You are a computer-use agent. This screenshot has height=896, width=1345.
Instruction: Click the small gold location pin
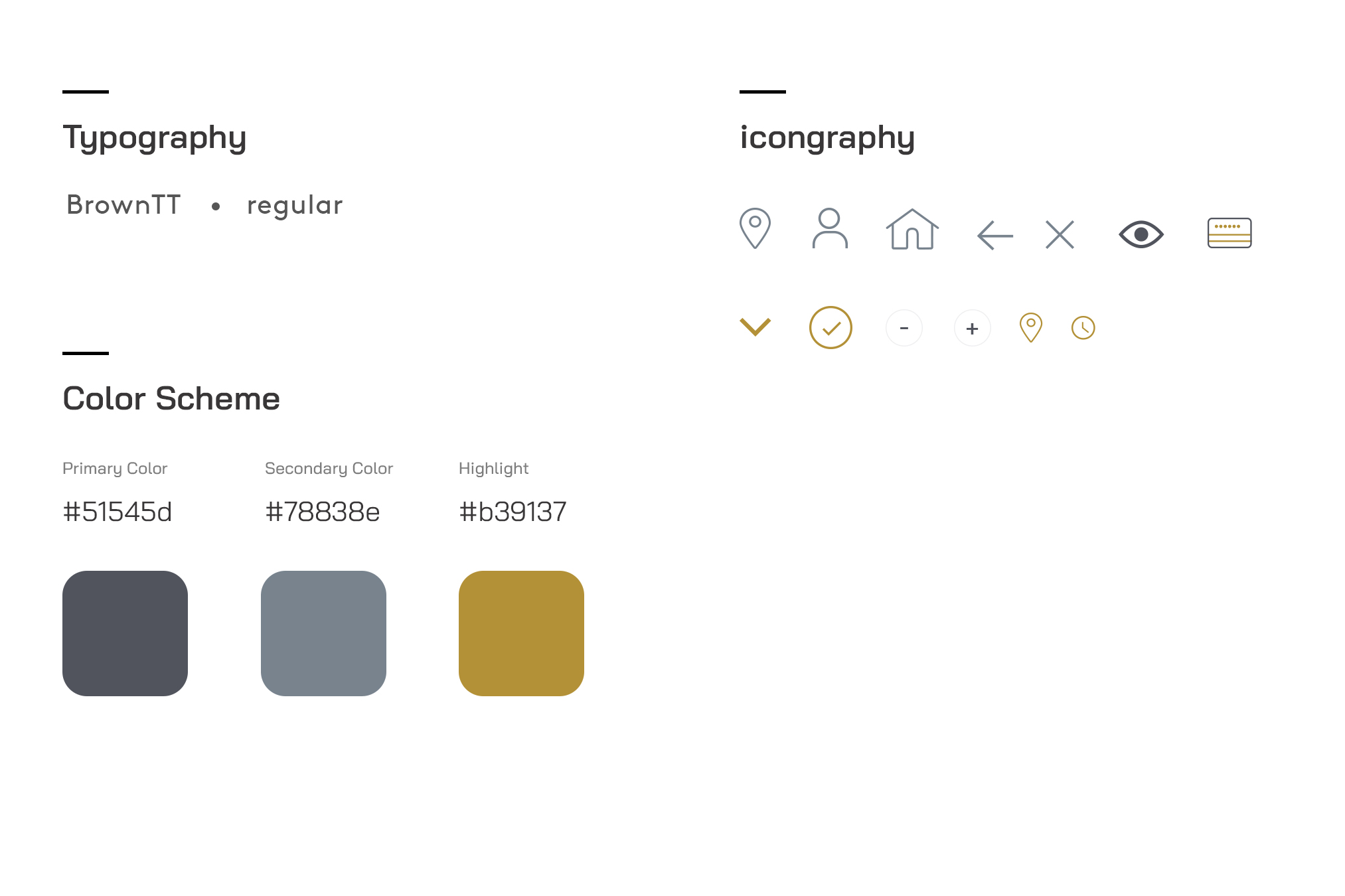click(1030, 327)
